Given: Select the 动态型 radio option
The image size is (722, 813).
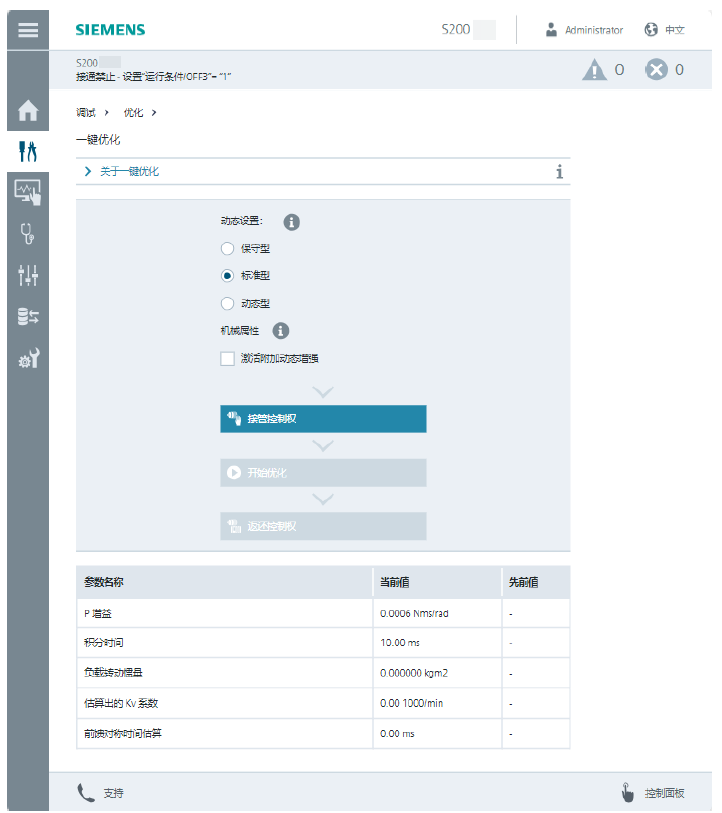Looking at the screenshot, I should [227, 303].
